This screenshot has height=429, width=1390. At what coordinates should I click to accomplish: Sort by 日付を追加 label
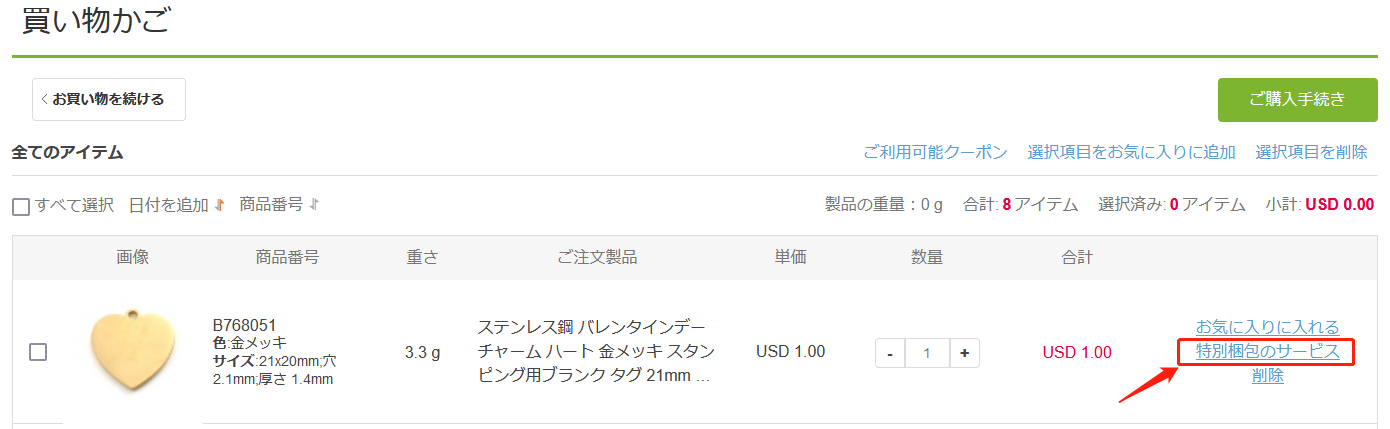click(x=168, y=205)
